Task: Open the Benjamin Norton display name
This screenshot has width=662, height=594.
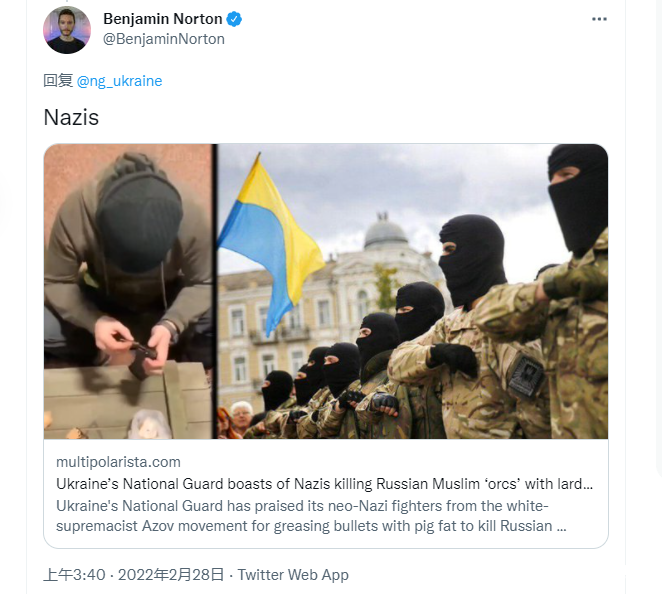Action: point(163,19)
